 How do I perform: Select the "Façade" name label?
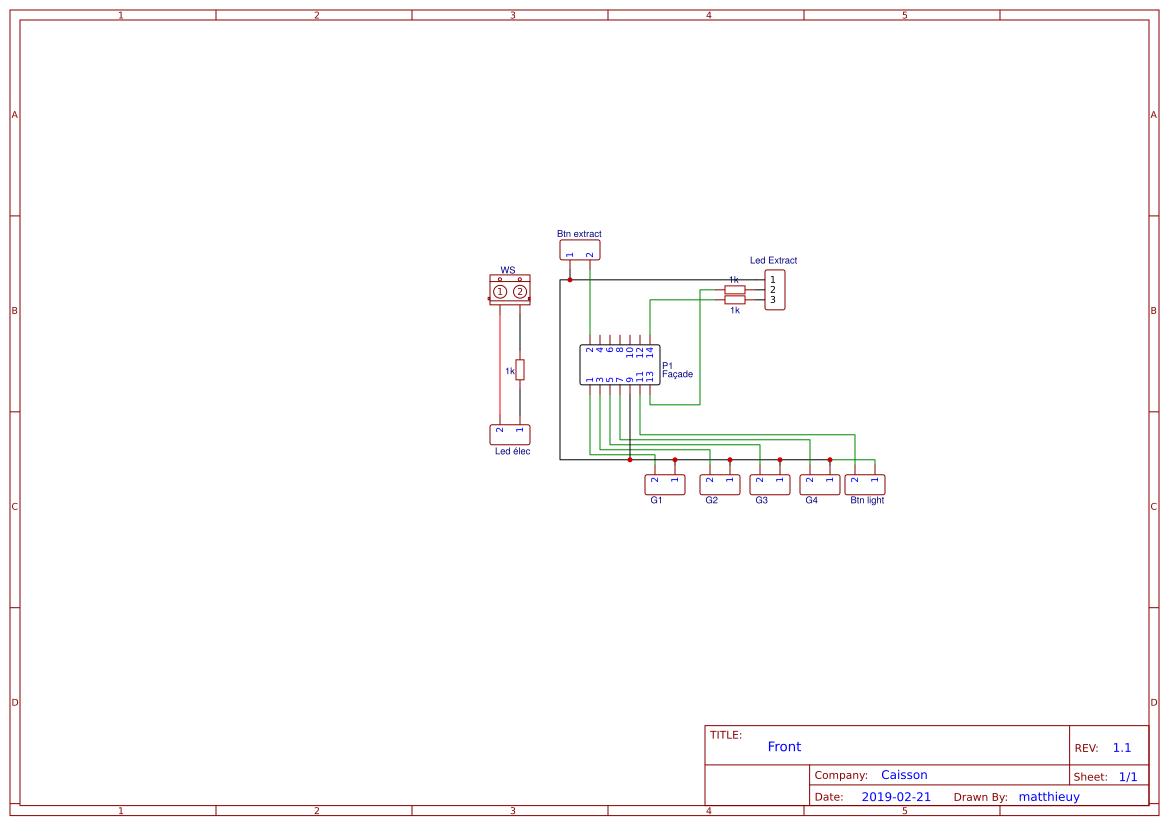click(x=678, y=374)
